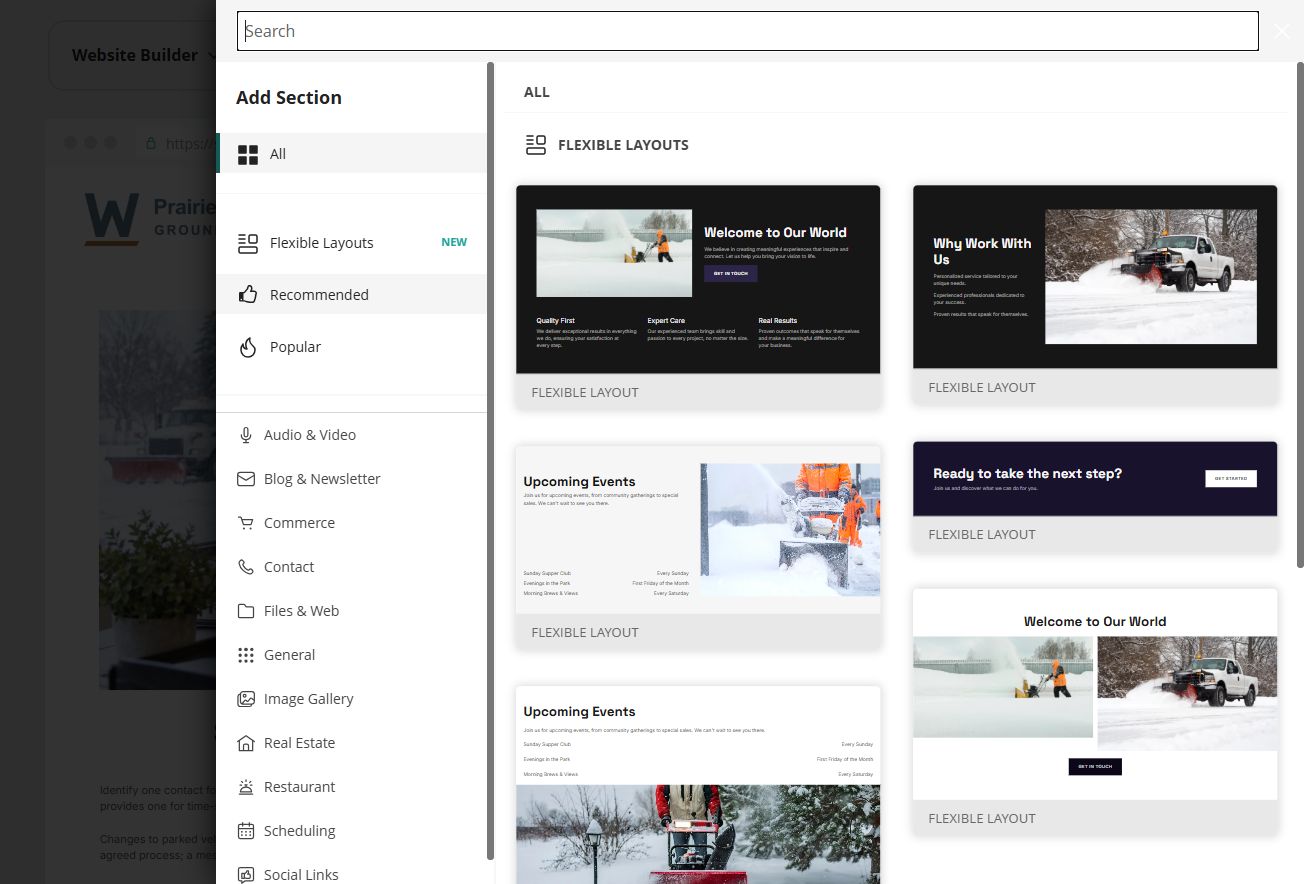Click the NEW badge beside Flexible Layouts

pyautogui.click(x=454, y=242)
